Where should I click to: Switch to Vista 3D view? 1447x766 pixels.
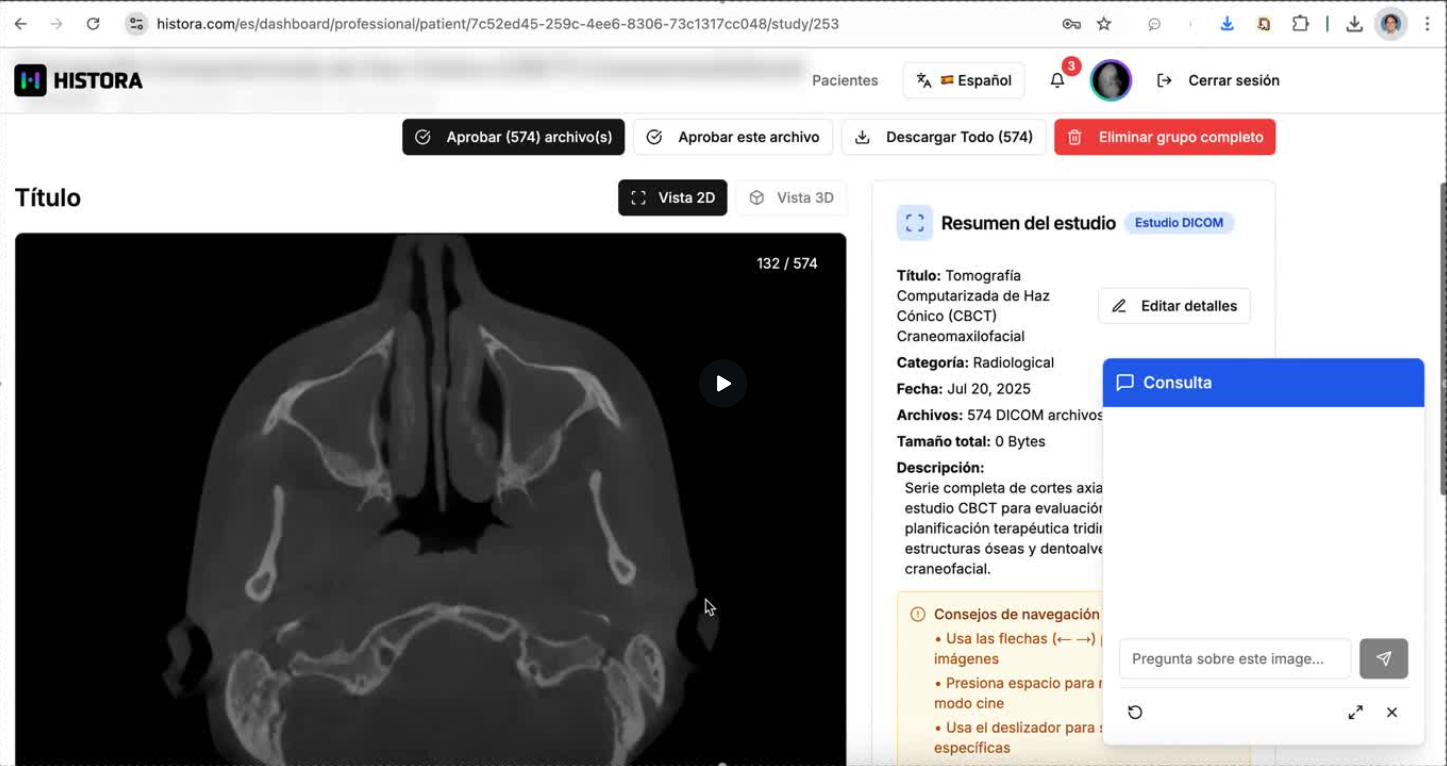tap(791, 198)
